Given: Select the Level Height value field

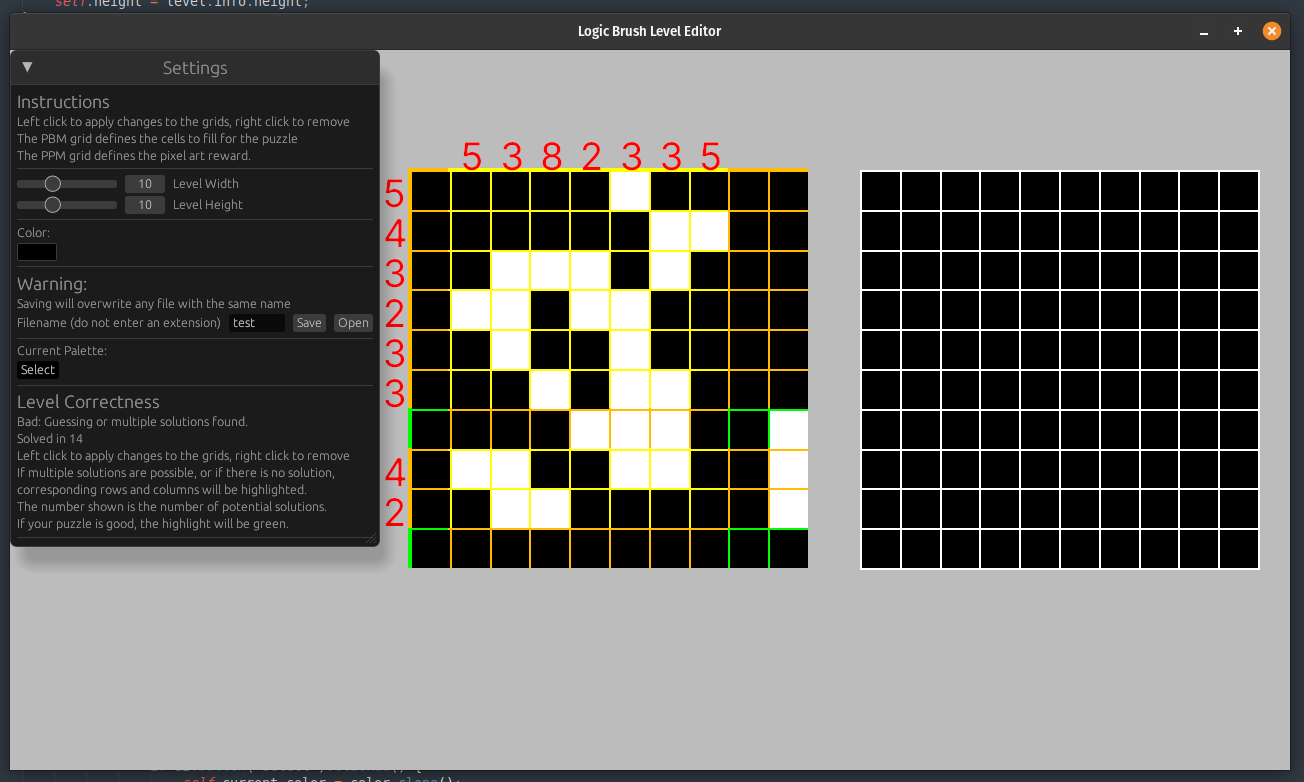Looking at the screenshot, I should (x=145, y=205).
